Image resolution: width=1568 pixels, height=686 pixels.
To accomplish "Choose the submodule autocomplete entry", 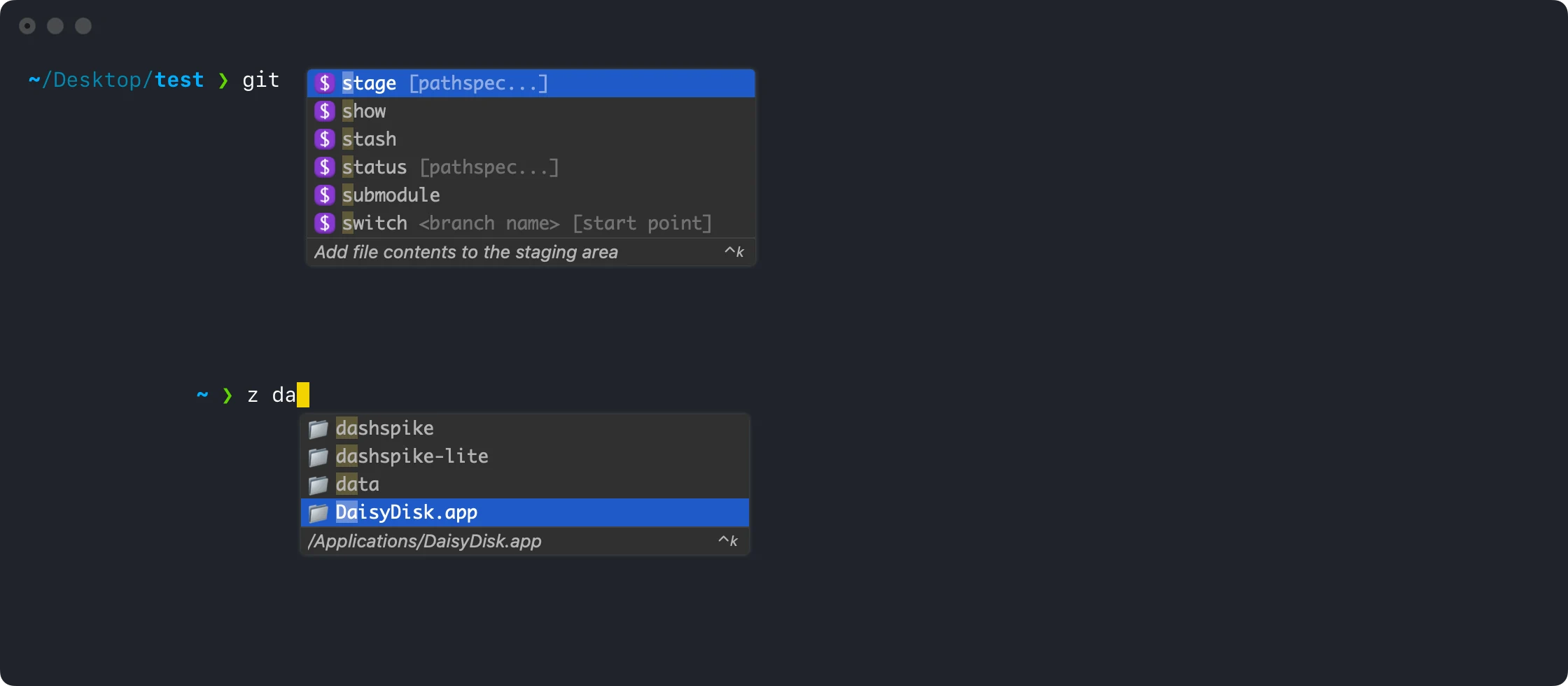I will 391,195.
